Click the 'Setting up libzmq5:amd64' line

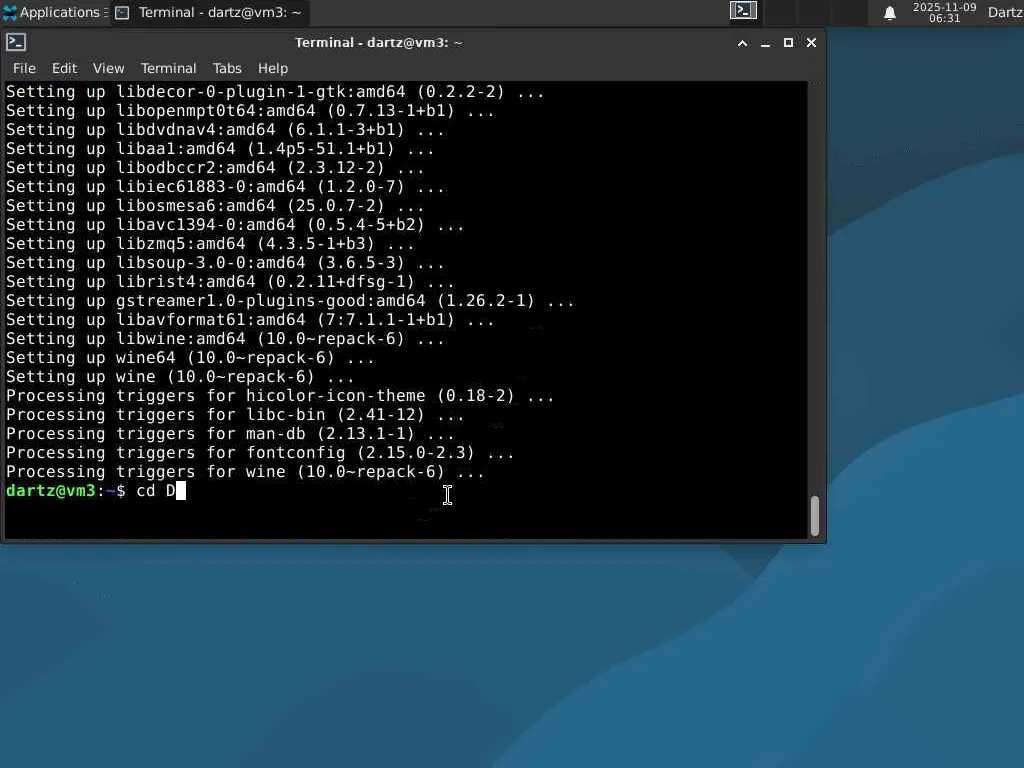click(x=210, y=244)
